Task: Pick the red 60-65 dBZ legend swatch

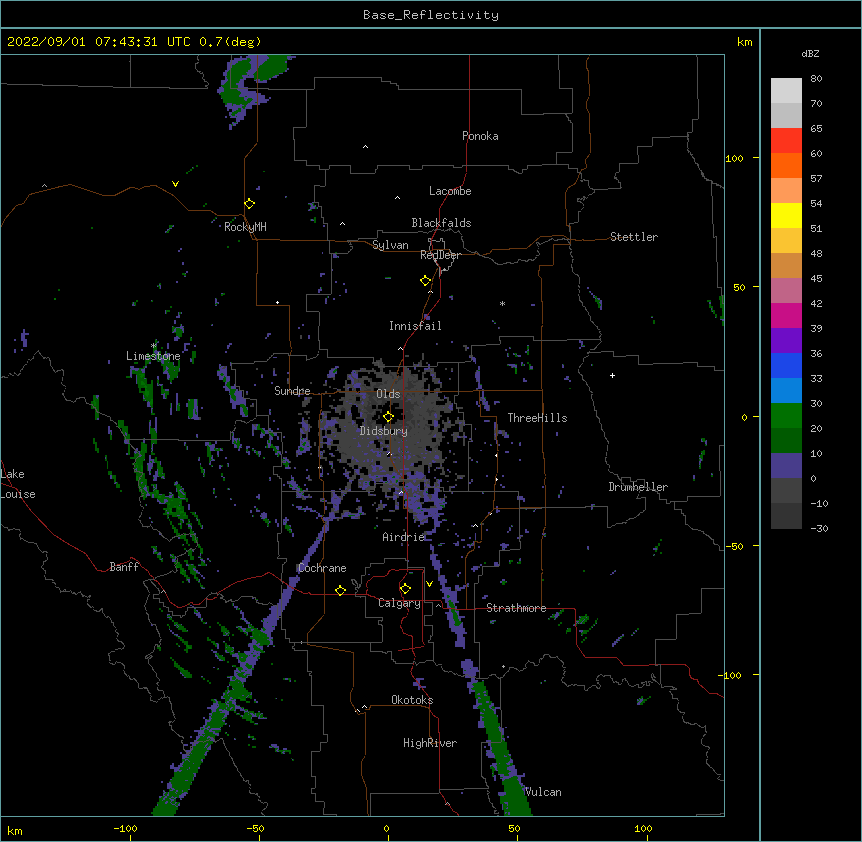Action: pyautogui.click(x=786, y=140)
